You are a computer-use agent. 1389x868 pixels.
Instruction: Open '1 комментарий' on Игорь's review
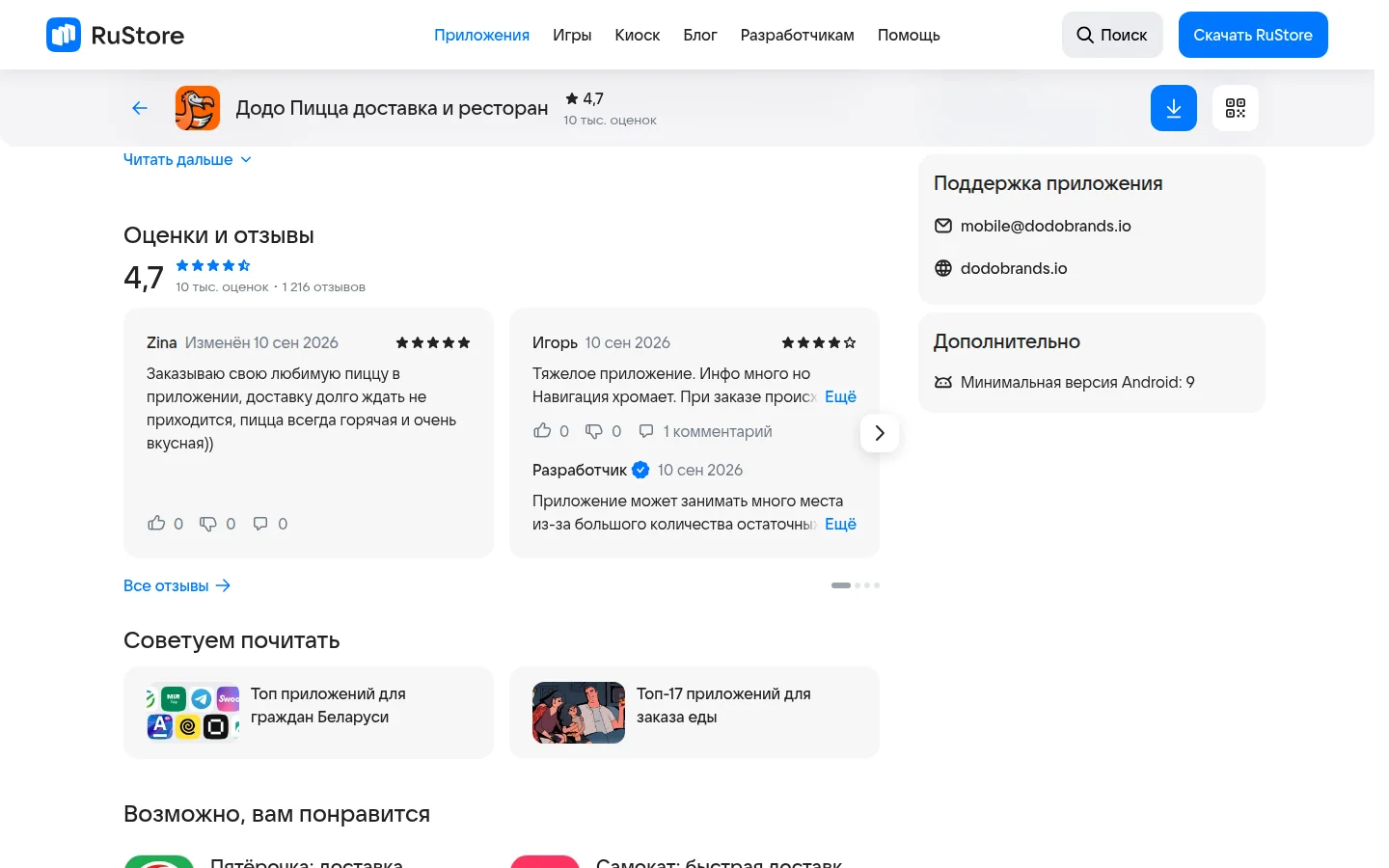point(705,431)
